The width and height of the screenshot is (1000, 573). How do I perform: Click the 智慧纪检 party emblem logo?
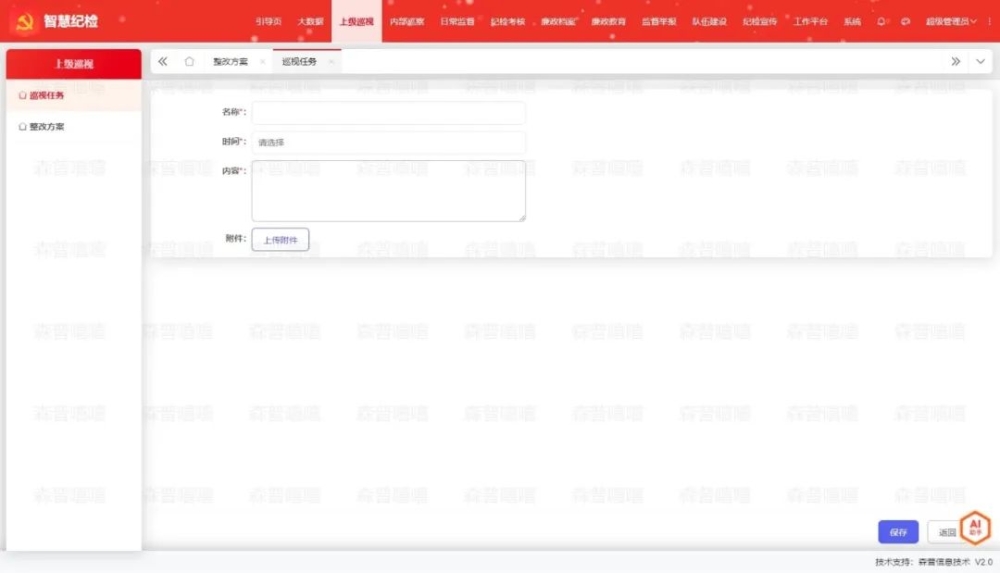(24, 21)
